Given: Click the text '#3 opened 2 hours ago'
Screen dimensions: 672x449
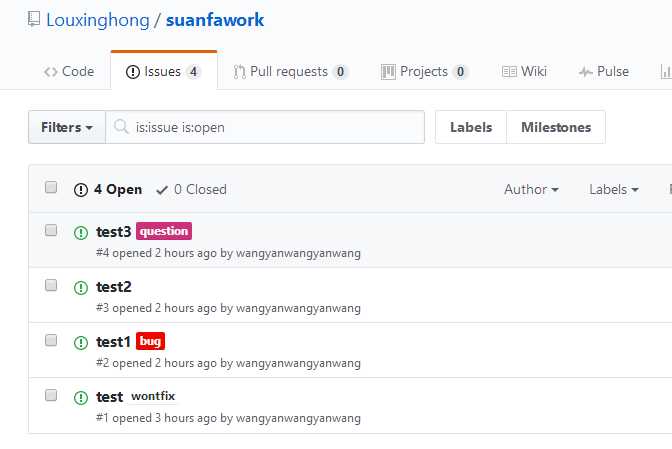Looking at the screenshot, I should [156, 308].
